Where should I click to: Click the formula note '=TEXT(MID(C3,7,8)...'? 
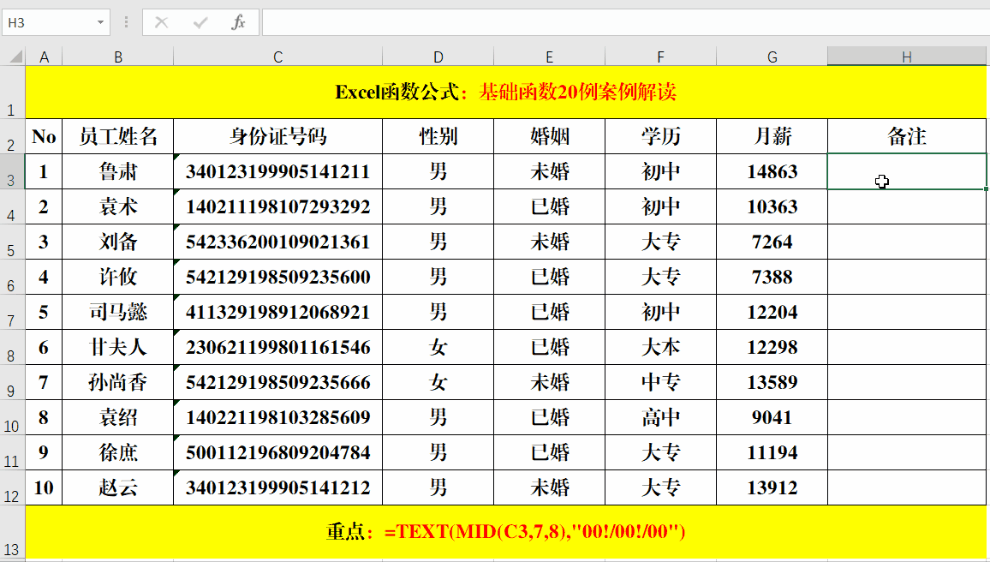(x=535, y=532)
